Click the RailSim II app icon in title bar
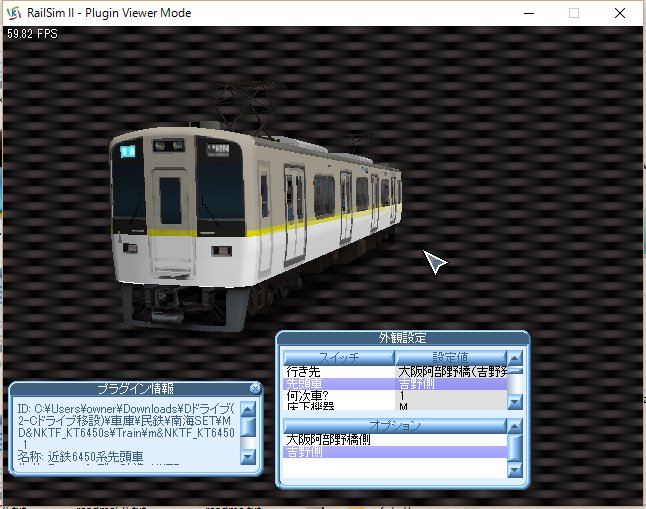646x509 pixels. tap(14, 13)
